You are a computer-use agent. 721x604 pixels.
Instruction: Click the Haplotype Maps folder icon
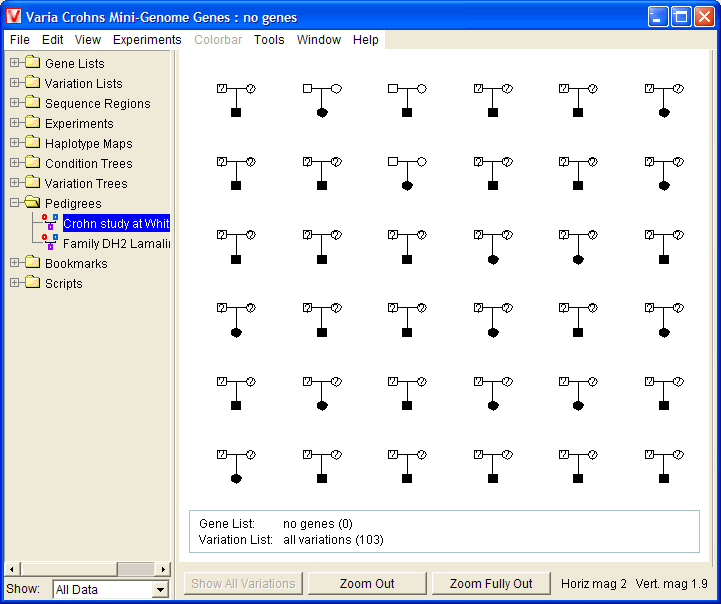[32, 142]
